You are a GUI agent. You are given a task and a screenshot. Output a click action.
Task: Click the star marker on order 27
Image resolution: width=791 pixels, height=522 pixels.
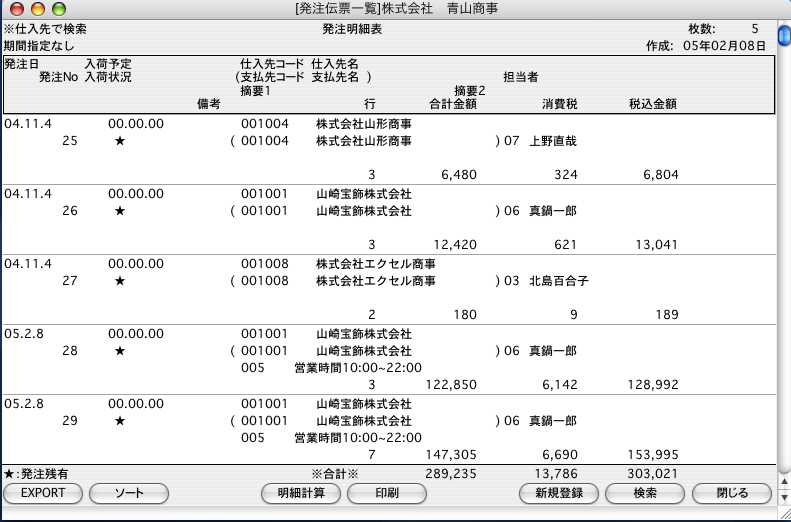120,282
